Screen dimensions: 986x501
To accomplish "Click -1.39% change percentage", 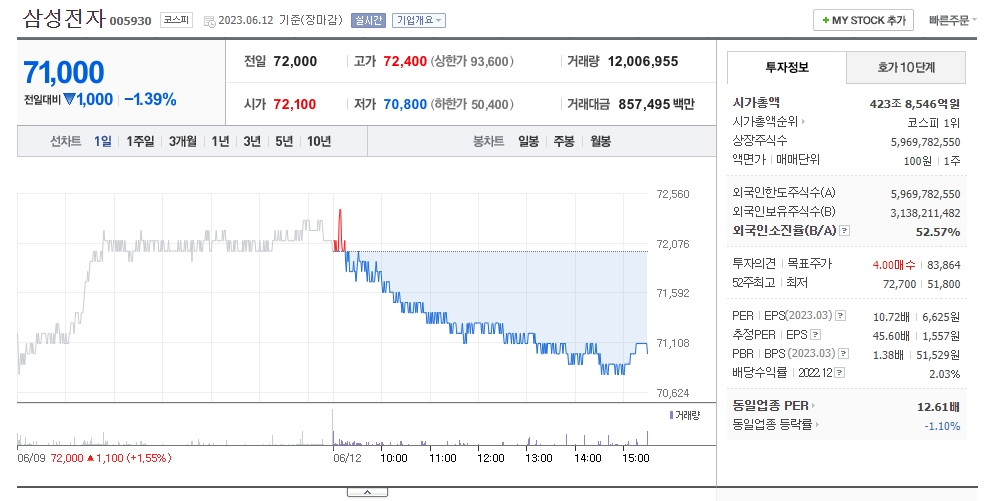I will click(150, 99).
